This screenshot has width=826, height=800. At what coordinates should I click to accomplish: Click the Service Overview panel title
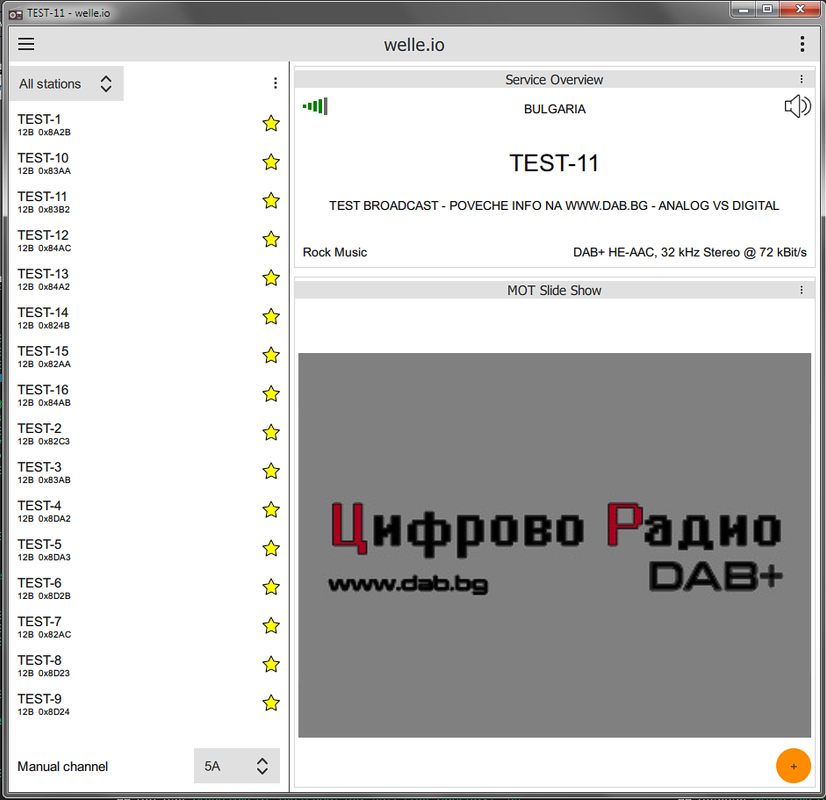[554, 80]
